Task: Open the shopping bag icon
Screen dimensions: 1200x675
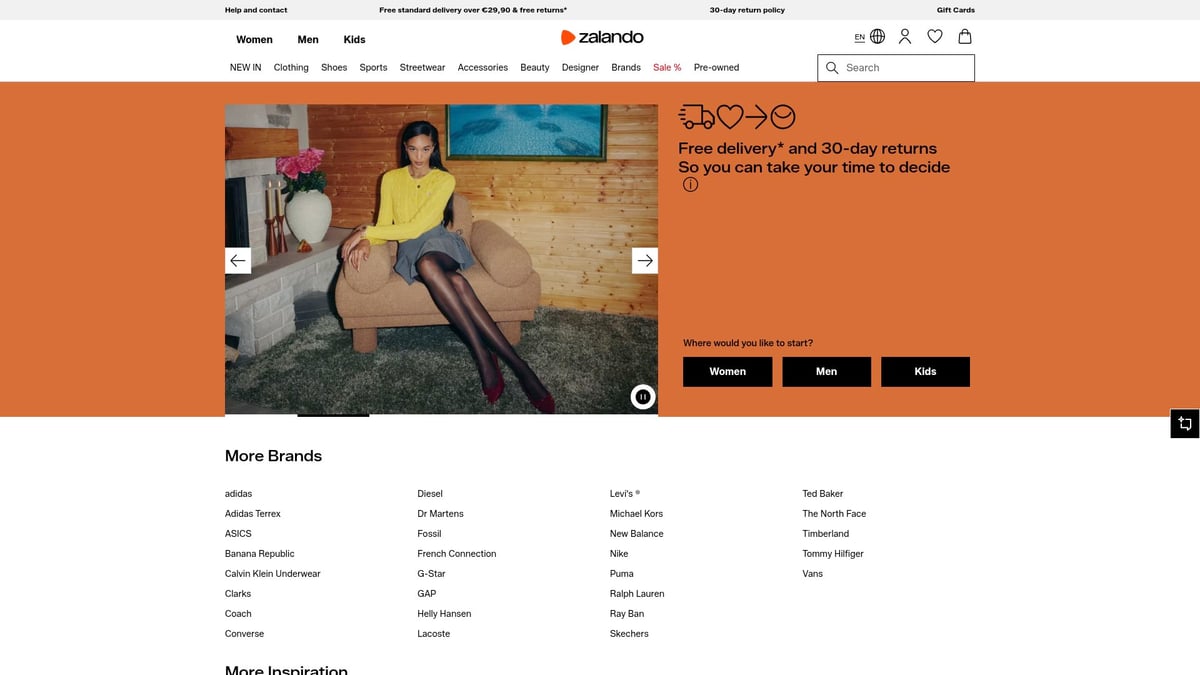Action: coord(965,37)
